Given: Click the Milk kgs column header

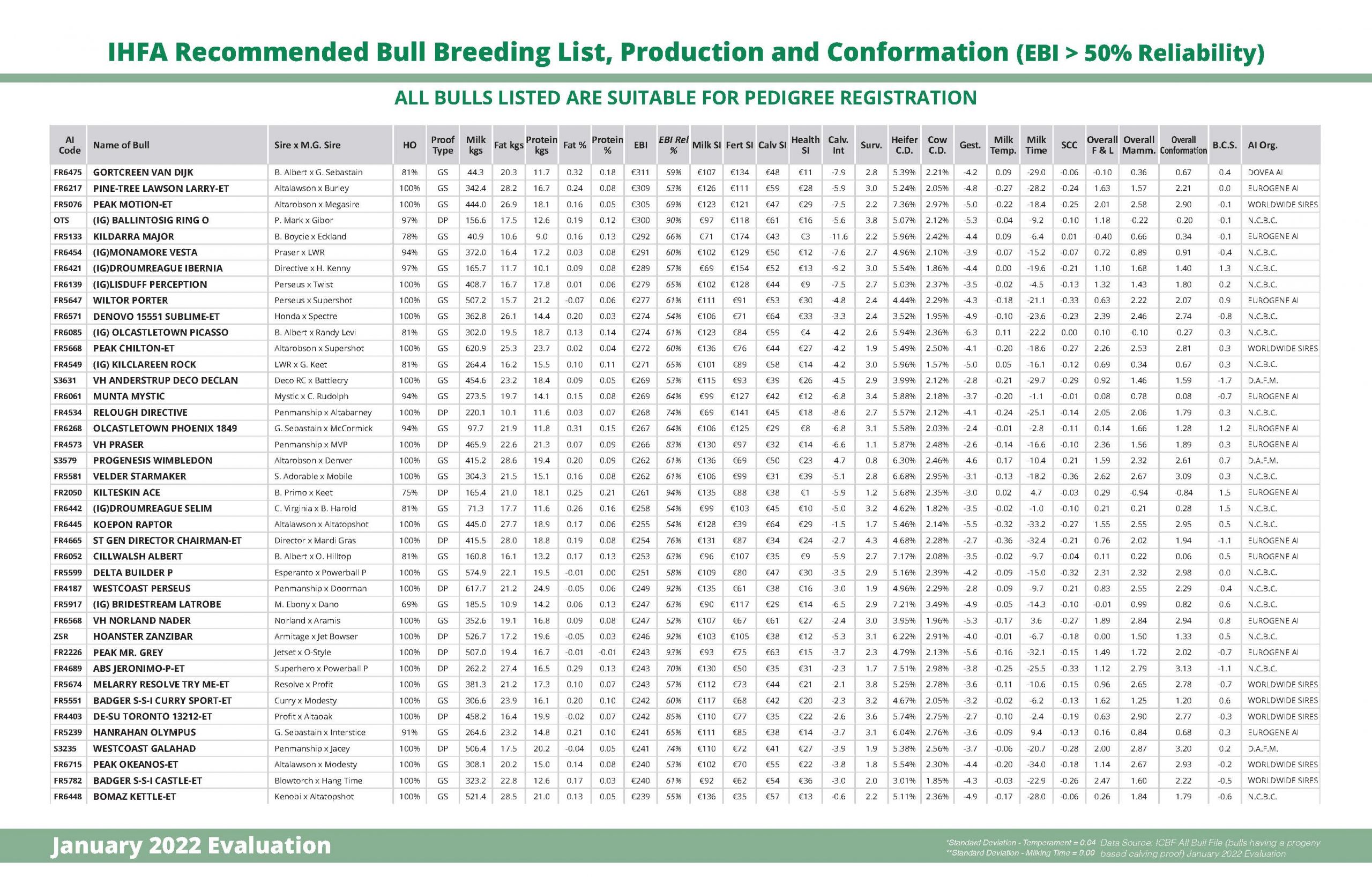Looking at the screenshot, I should click(476, 145).
